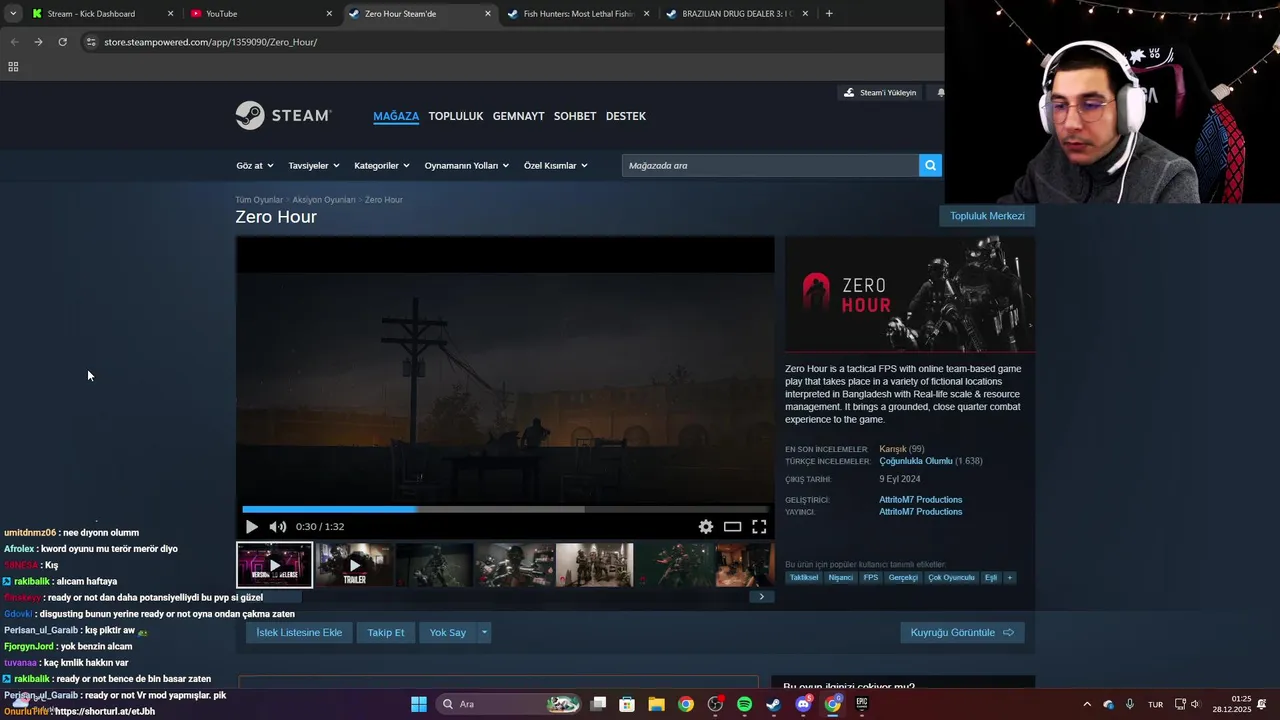This screenshot has height=720, width=1280.
Task: Reload the page with the refresh icon
Action: click(62, 42)
